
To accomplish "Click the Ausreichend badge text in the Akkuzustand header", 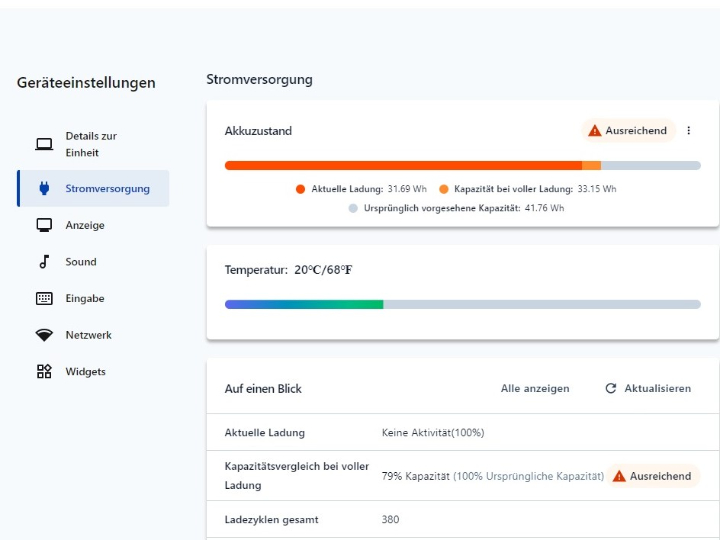I will click(636, 131).
